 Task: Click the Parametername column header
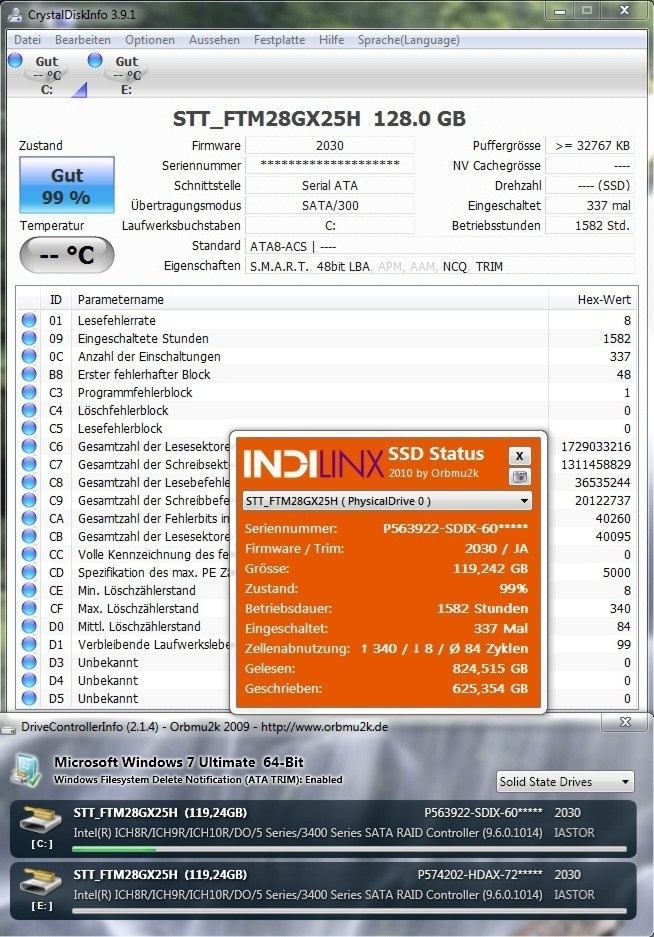(310, 299)
